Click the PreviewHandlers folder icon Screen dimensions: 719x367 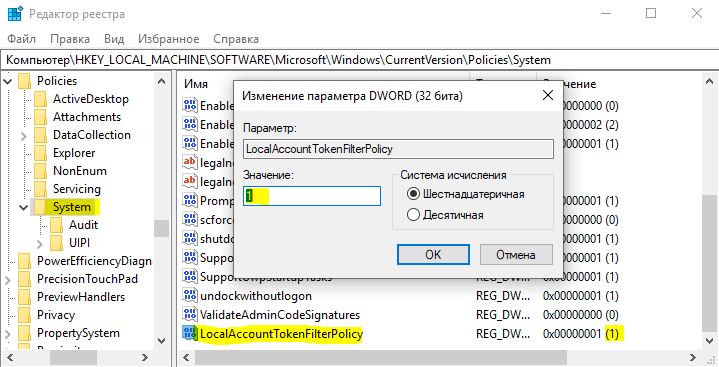click(x=24, y=297)
